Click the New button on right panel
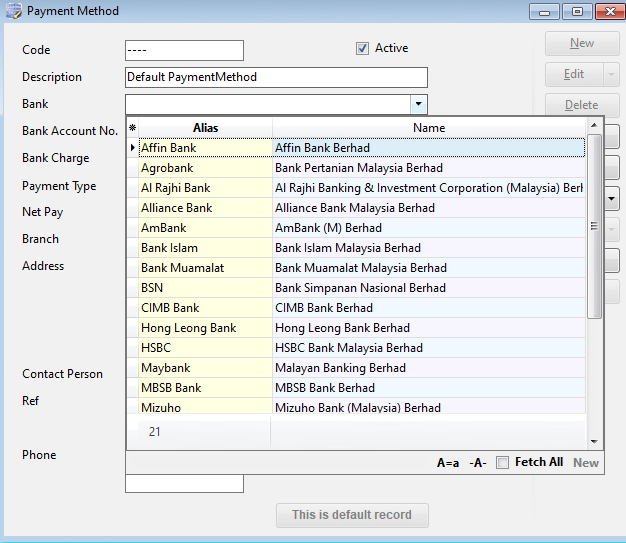This screenshot has height=543, width=626. pyautogui.click(x=581, y=43)
